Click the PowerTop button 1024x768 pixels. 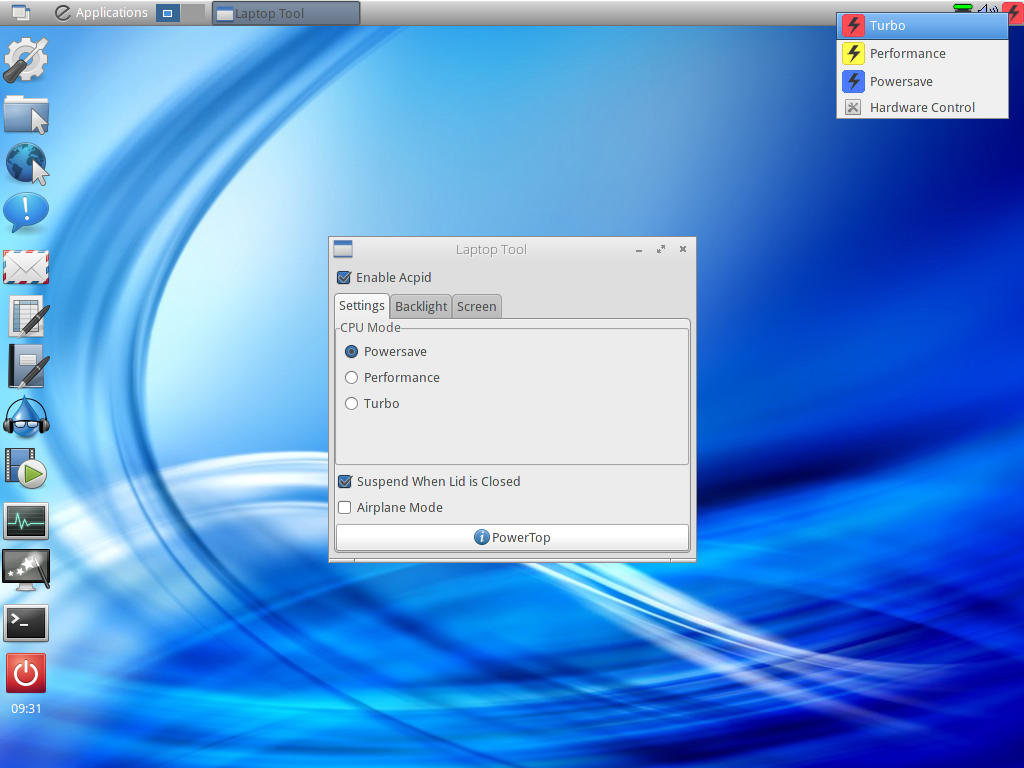pos(512,537)
